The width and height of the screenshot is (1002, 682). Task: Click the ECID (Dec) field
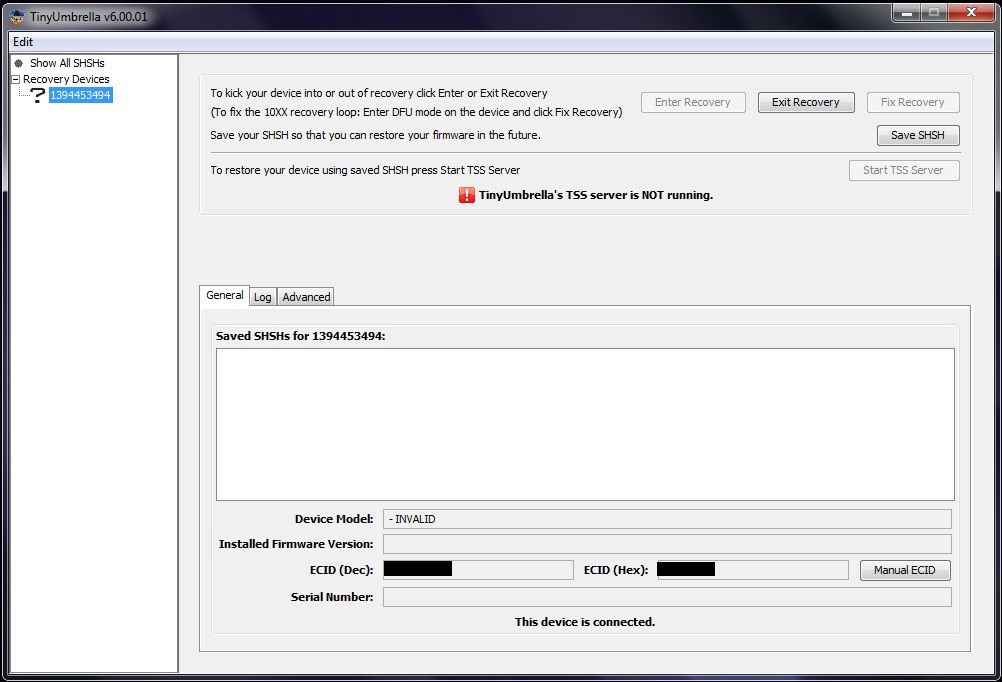click(x=478, y=570)
